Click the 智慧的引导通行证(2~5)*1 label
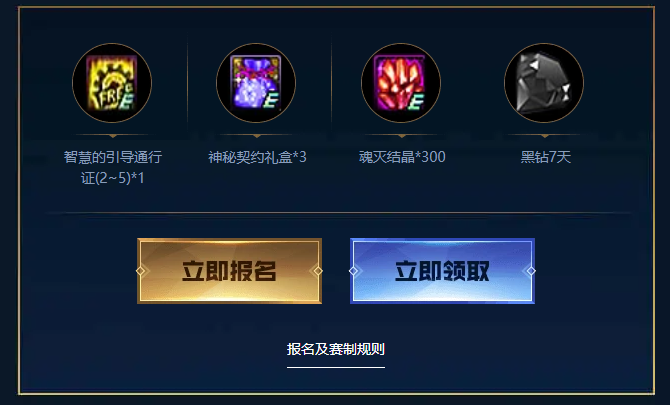Viewport: 670px width, 405px height. tap(113, 167)
